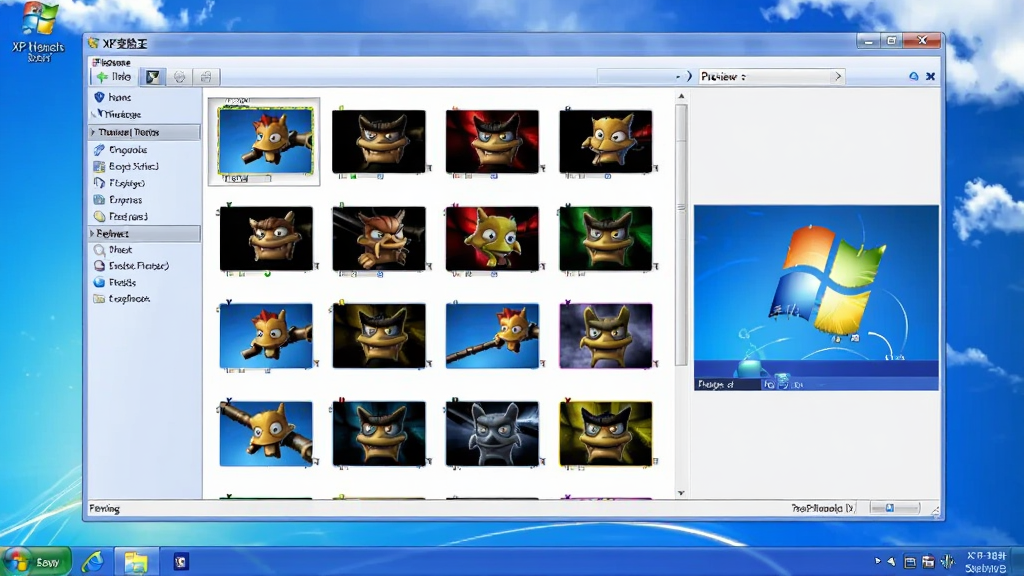Click the large Windows wallpaper preview image
Screen dimensions: 1024x576
pyautogui.click(x=816, y=298)
